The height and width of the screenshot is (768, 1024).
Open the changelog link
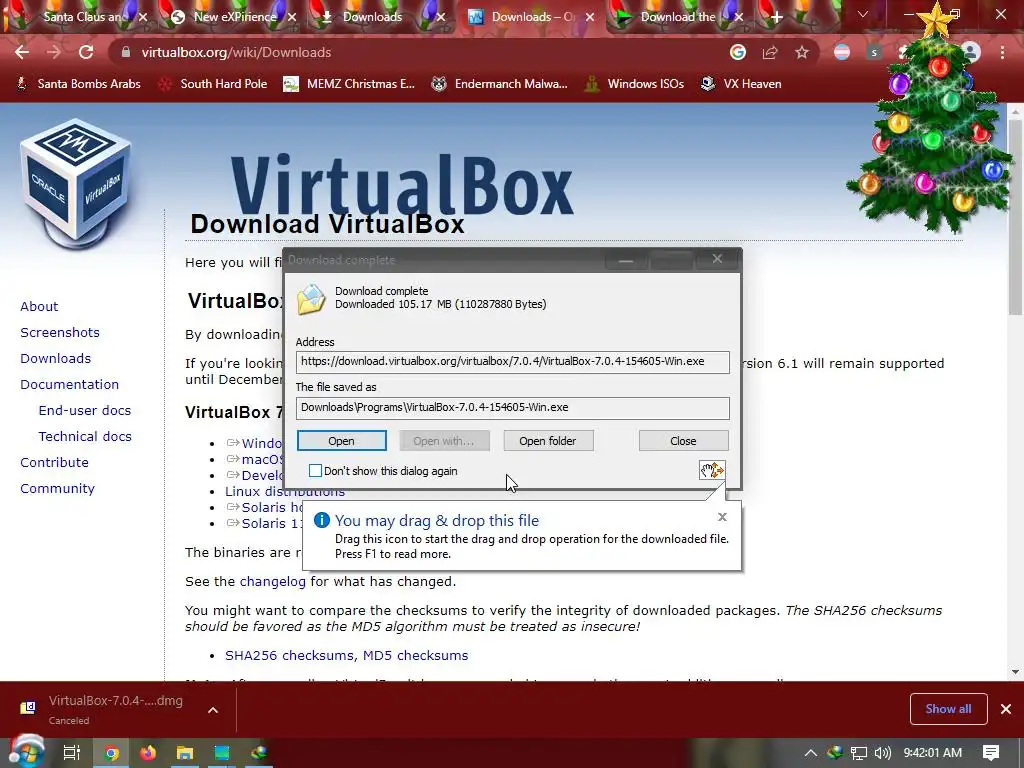(x=272, y=582)
